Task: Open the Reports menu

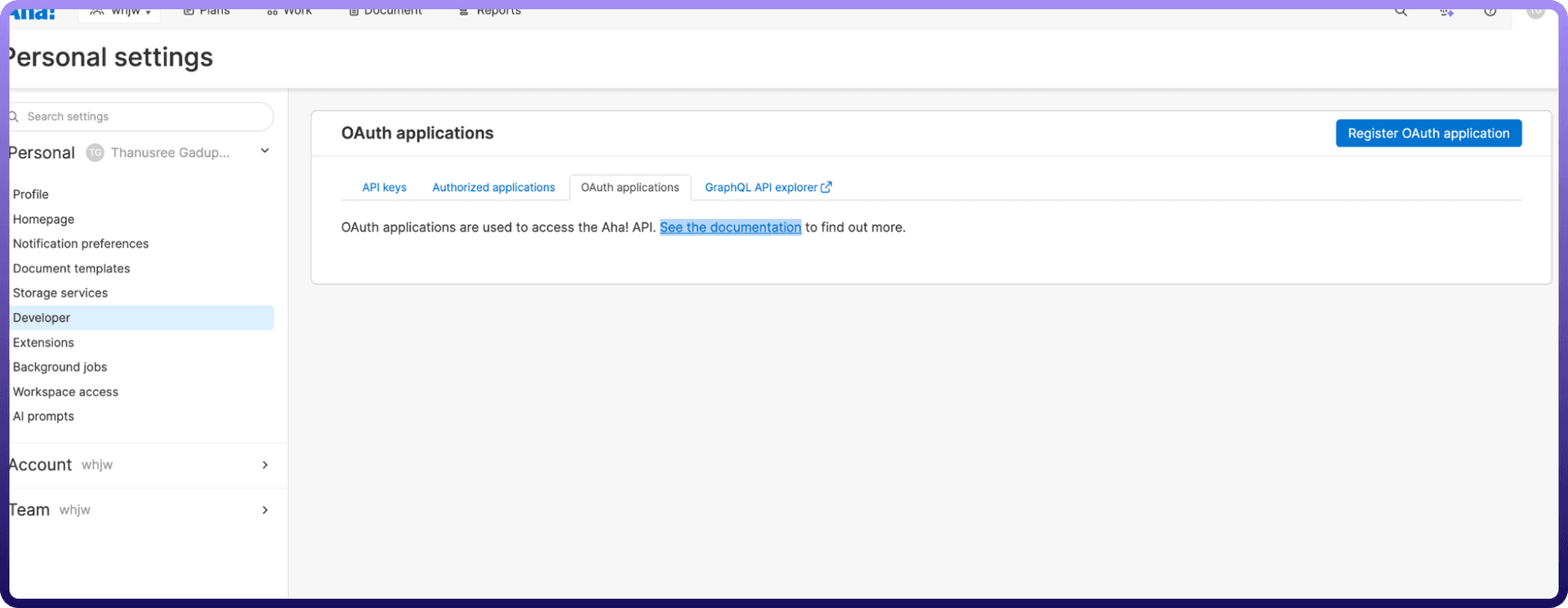Action: pos(490,12)
